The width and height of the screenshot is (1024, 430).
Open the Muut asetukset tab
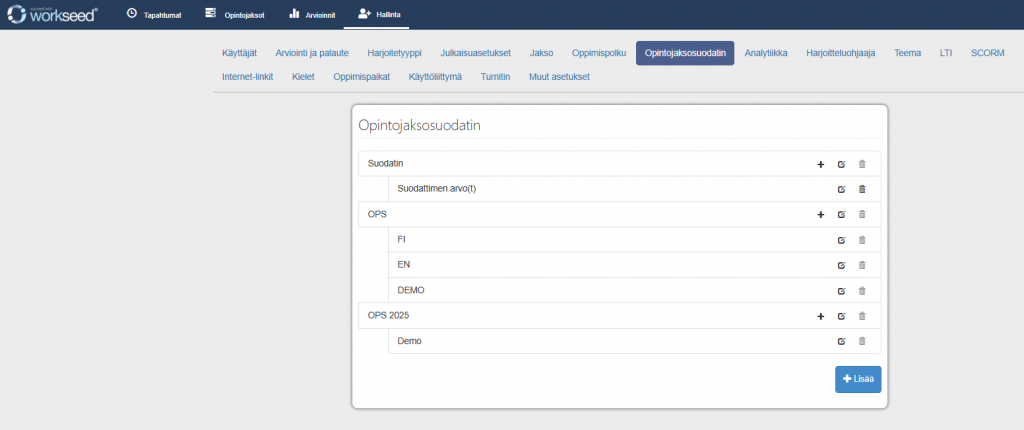coord(559,76)
